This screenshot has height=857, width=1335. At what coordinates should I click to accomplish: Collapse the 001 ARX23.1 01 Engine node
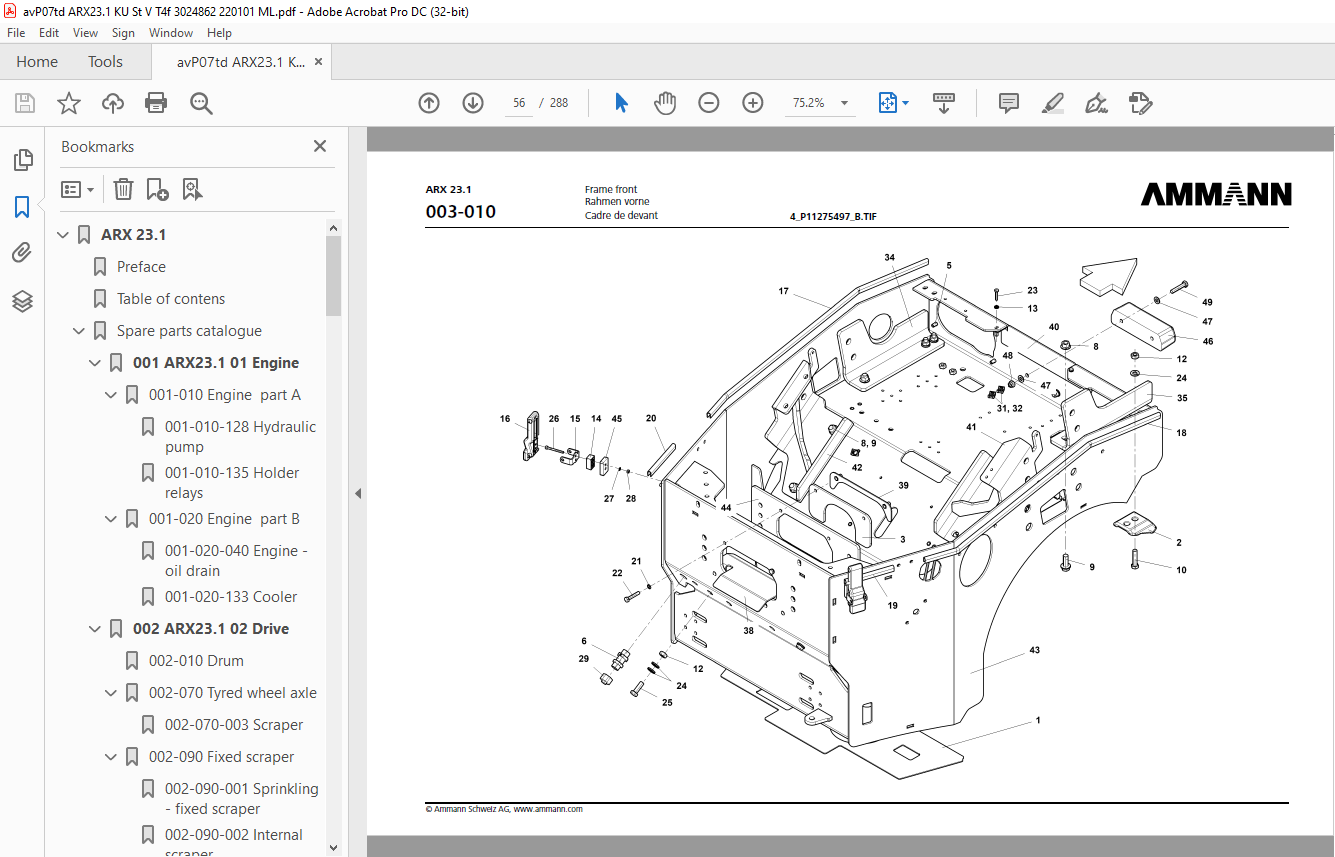coord(96,363)
